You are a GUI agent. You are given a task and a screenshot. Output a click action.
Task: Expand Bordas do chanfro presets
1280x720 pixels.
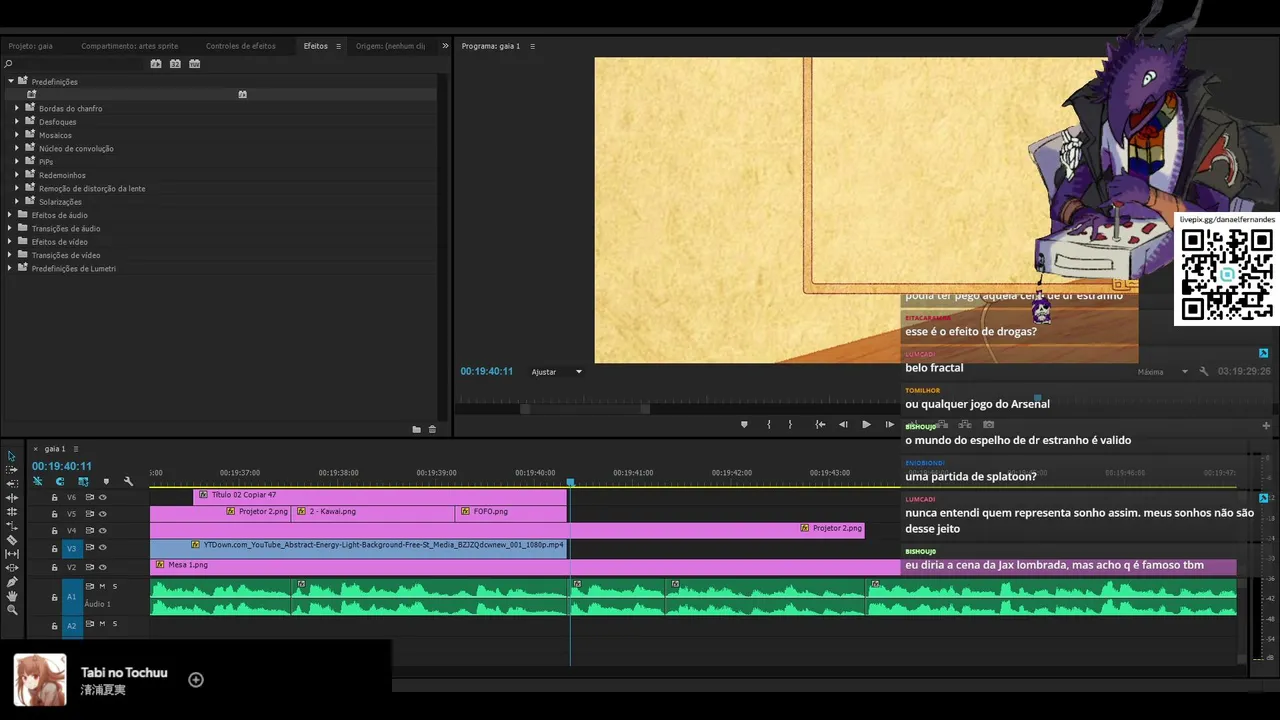click(17, 108)
